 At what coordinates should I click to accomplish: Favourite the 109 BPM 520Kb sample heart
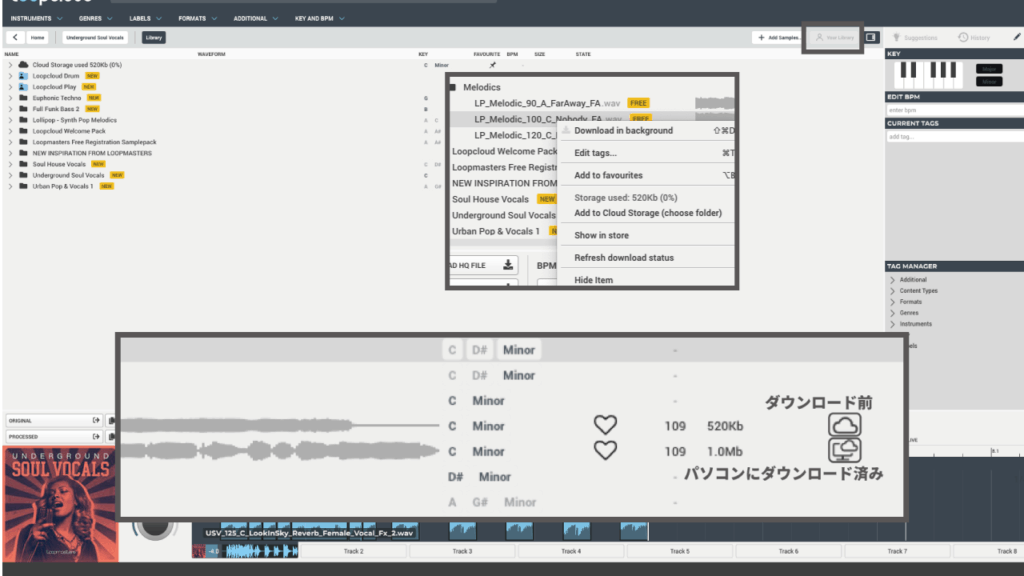(605, 425)
